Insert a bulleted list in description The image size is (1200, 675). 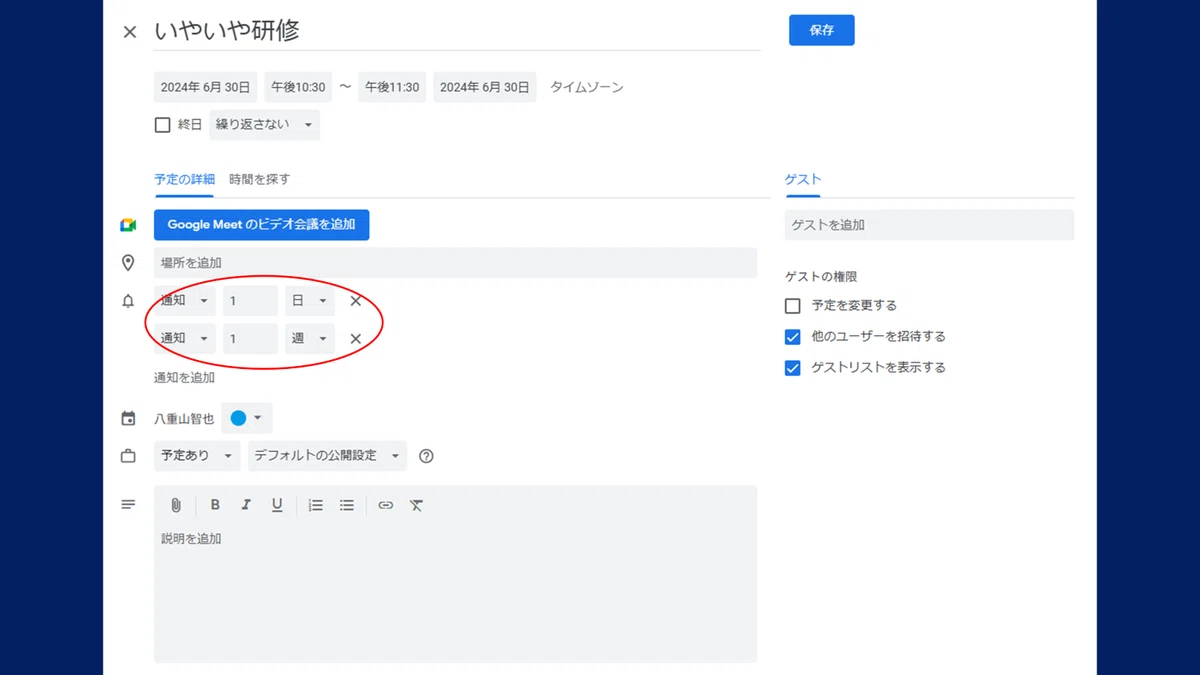[x=347, y=505]
